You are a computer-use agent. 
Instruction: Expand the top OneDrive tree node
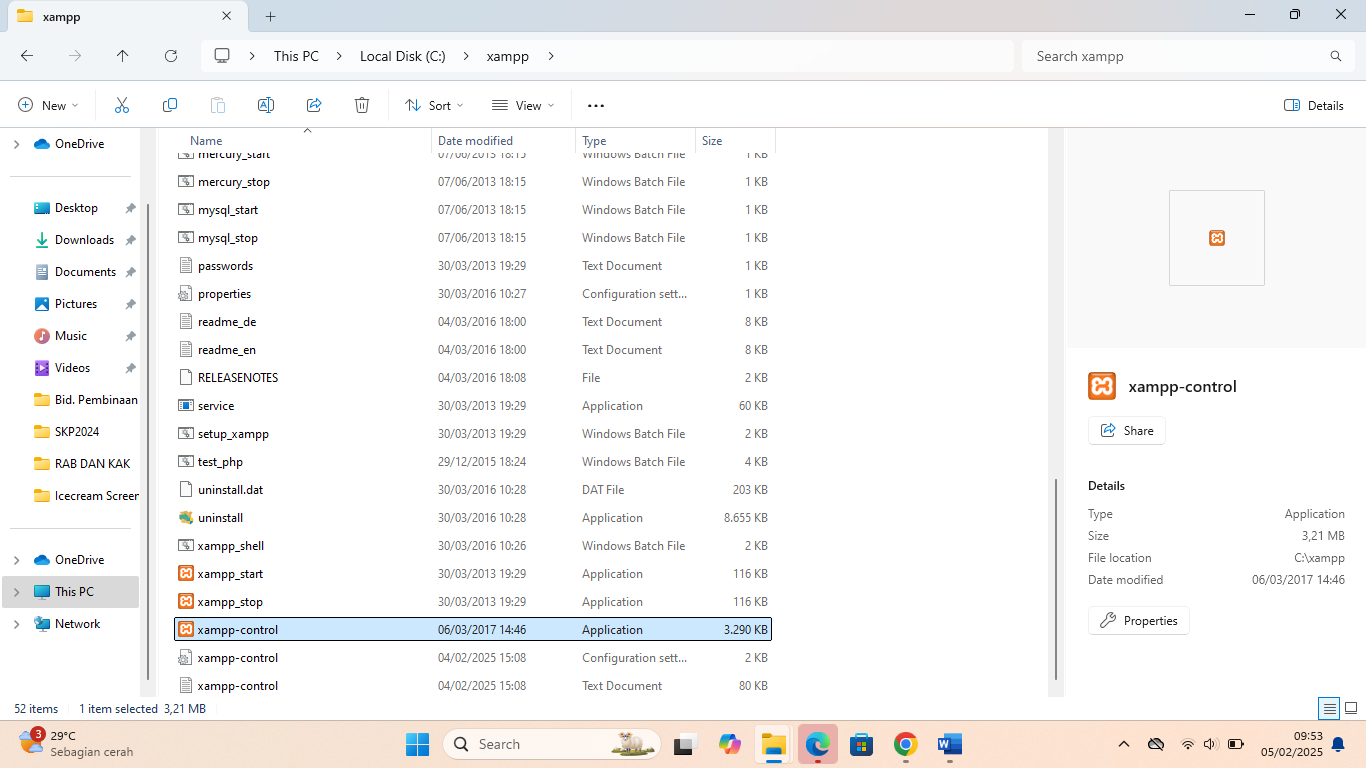click(x=16, y=144)
